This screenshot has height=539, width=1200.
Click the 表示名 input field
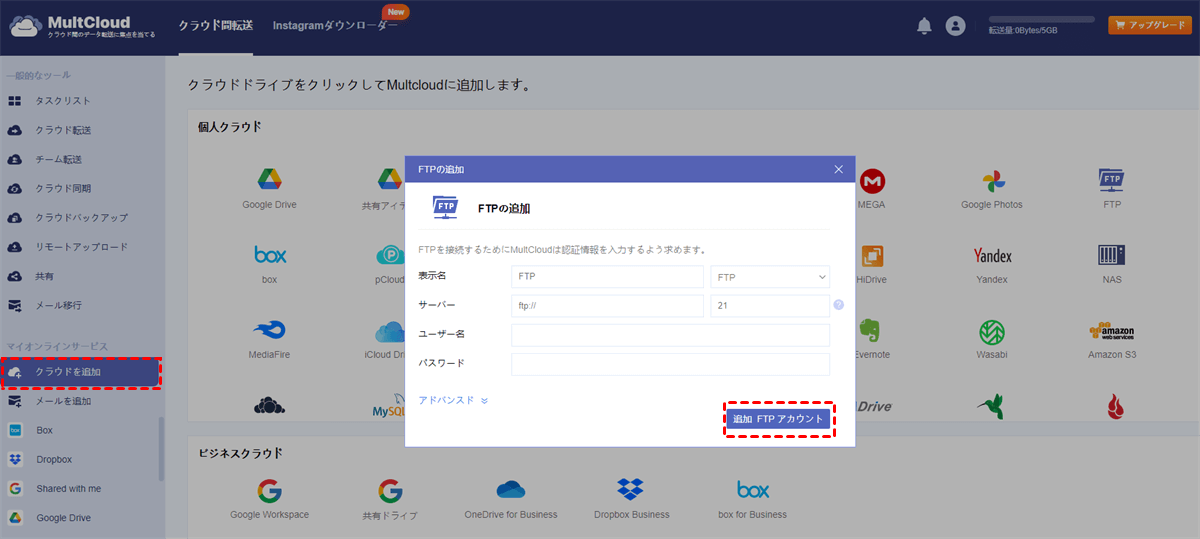607,277
